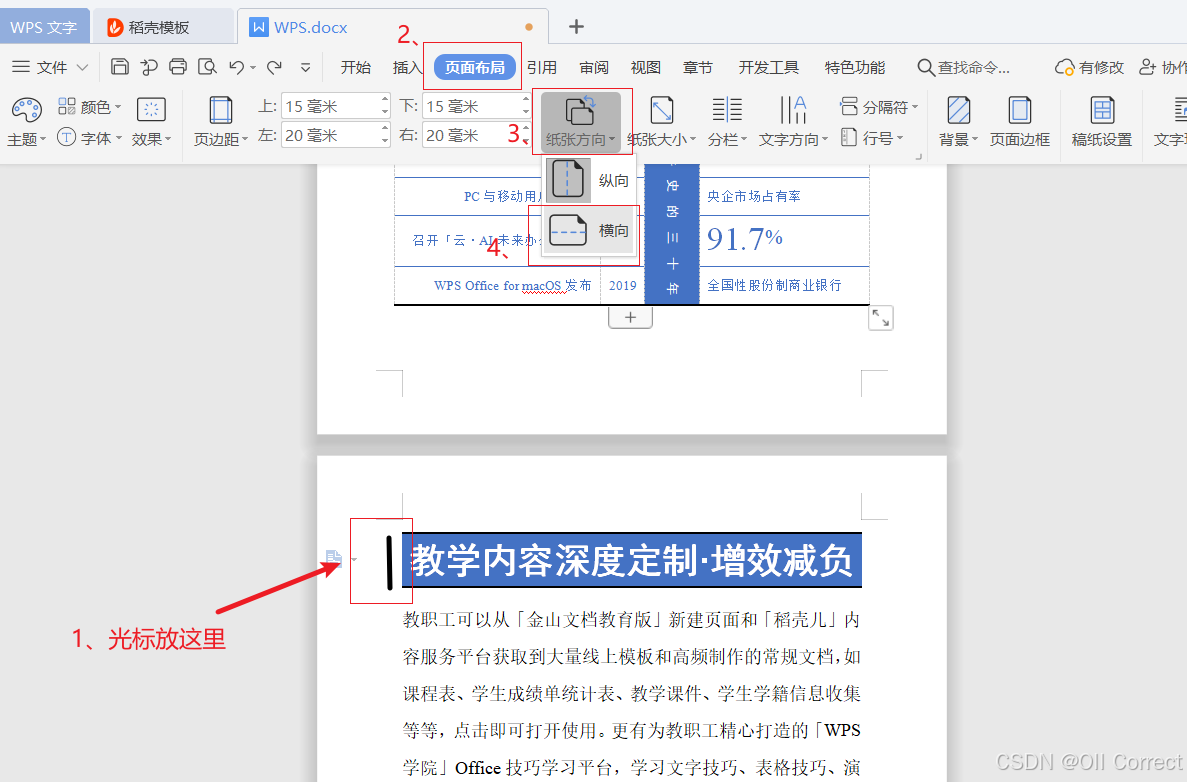Open the 文字方向 text direction dropdown

(793, 122)
